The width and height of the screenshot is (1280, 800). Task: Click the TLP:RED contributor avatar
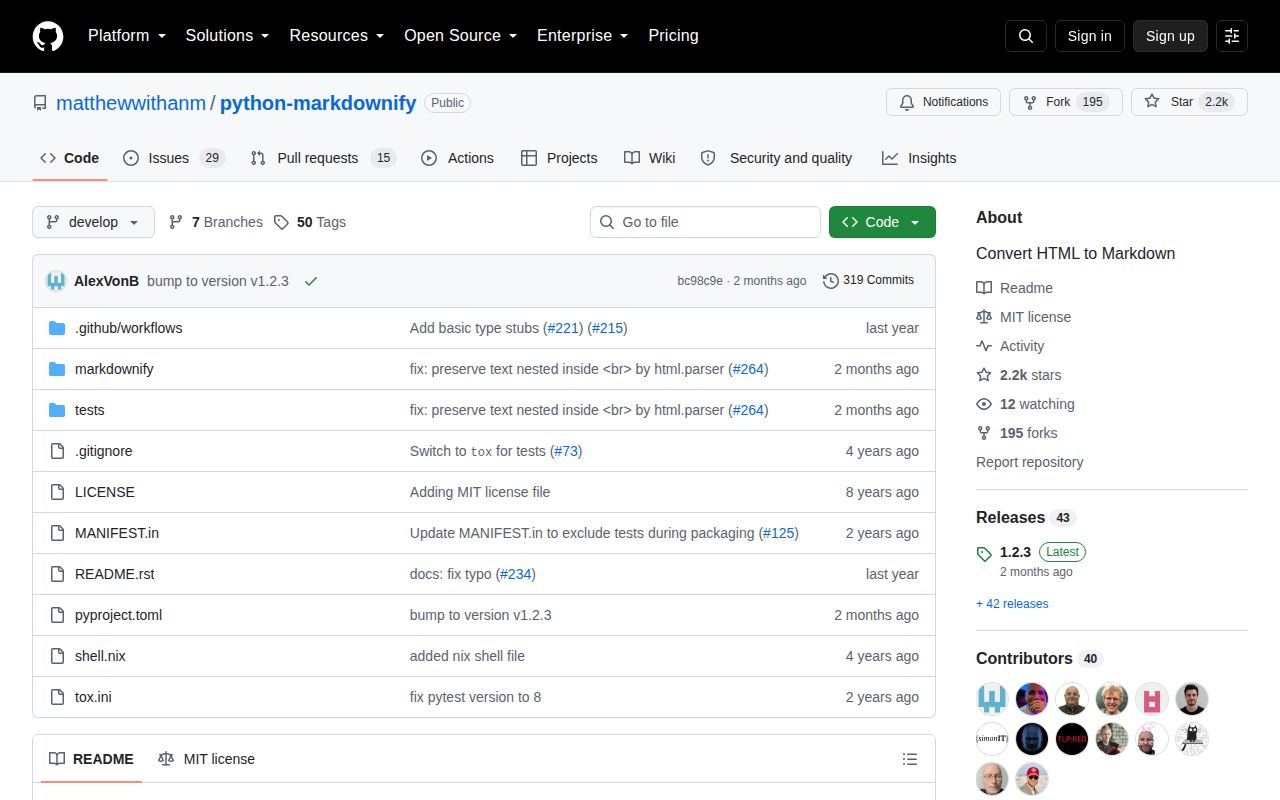[1072, 738]
